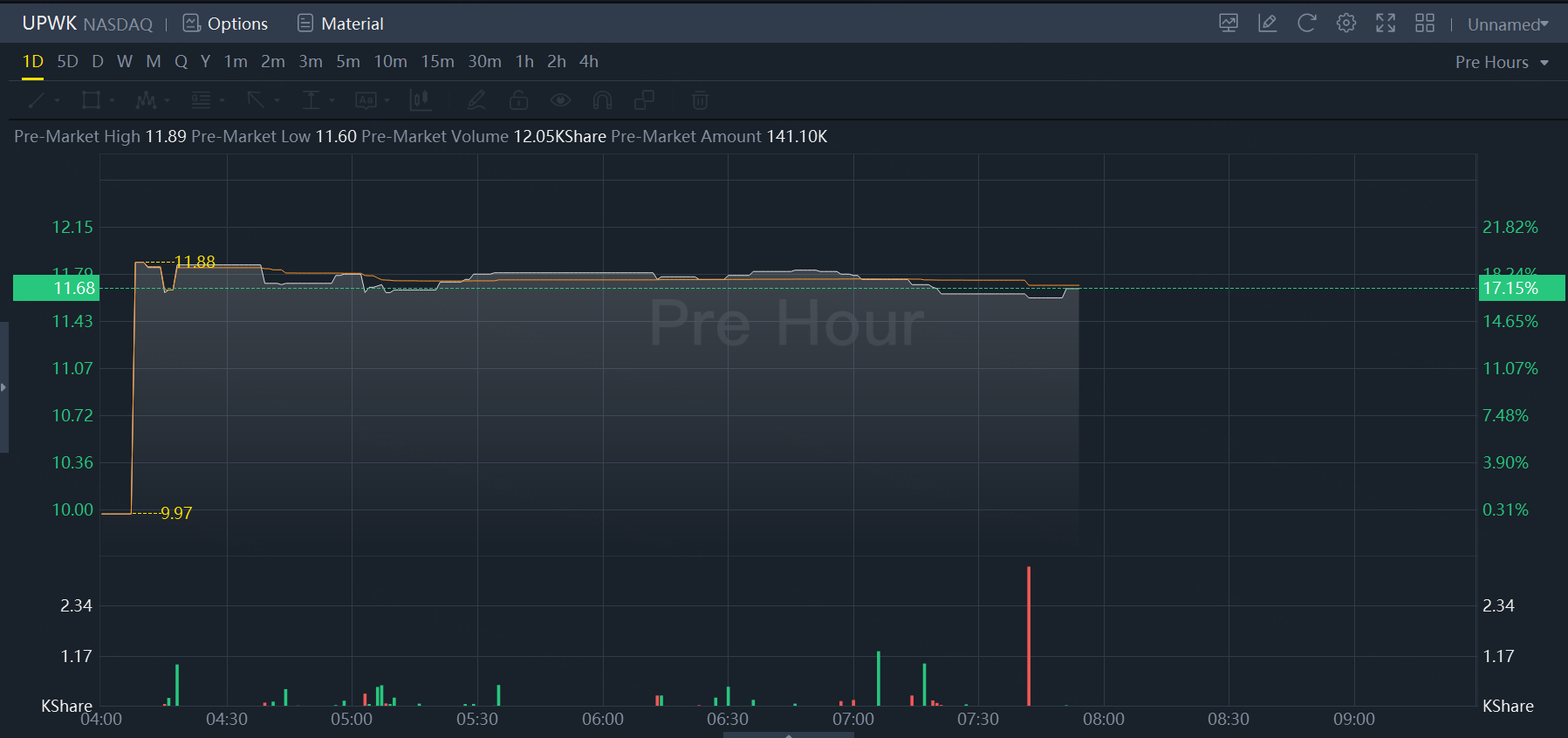Image resolution: width=1568 pixels, height=738 pixels.
Task: Select the line drawing tool
Action: pos(36,100)
